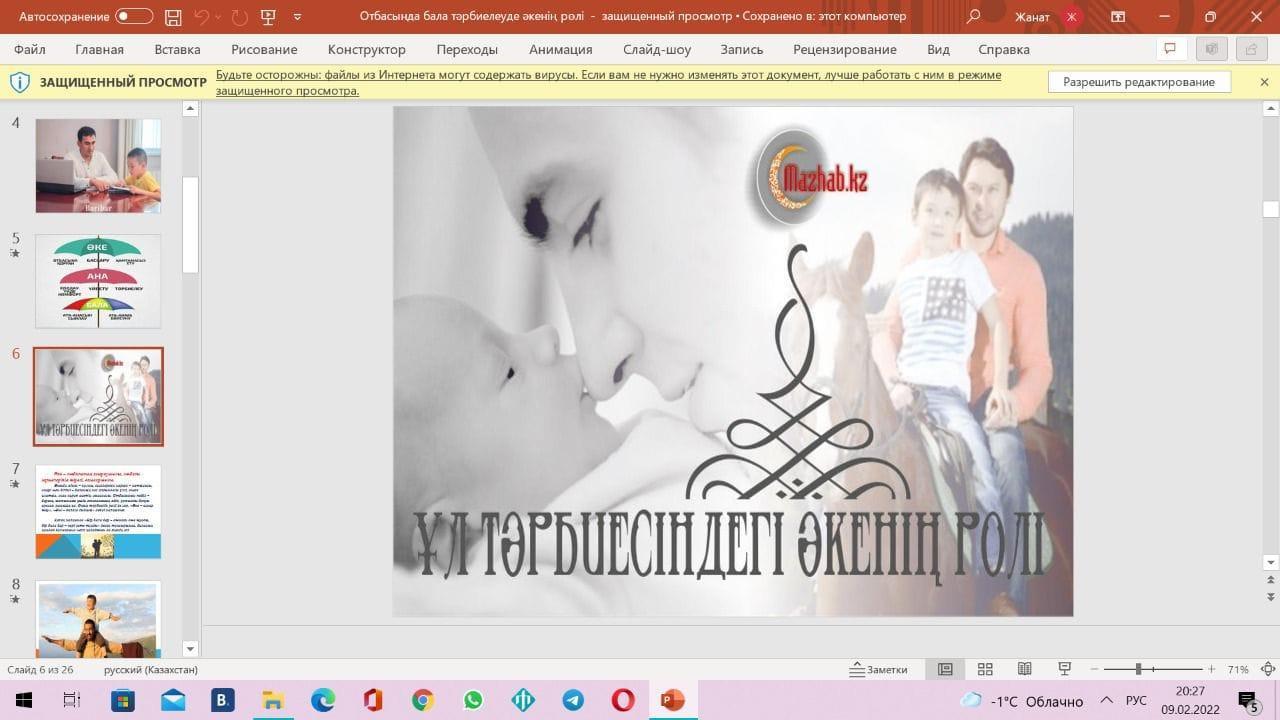Click the русский (Казахстан) language indicator
The height and width of the screenshot is (720, 1280).
[151, 669]
